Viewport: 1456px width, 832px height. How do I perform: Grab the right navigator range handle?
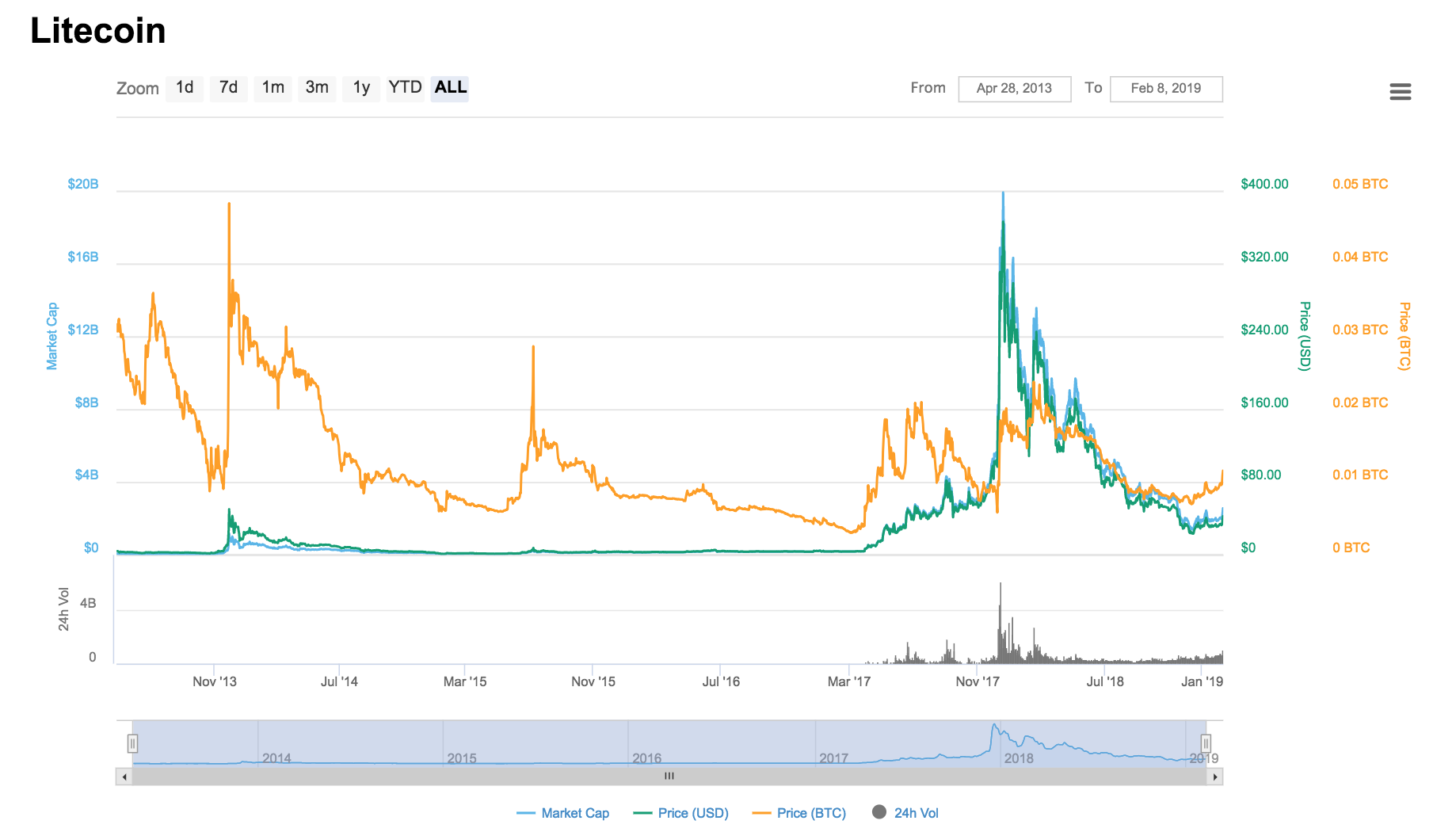pyautogui.click(x=1206, y=743)
